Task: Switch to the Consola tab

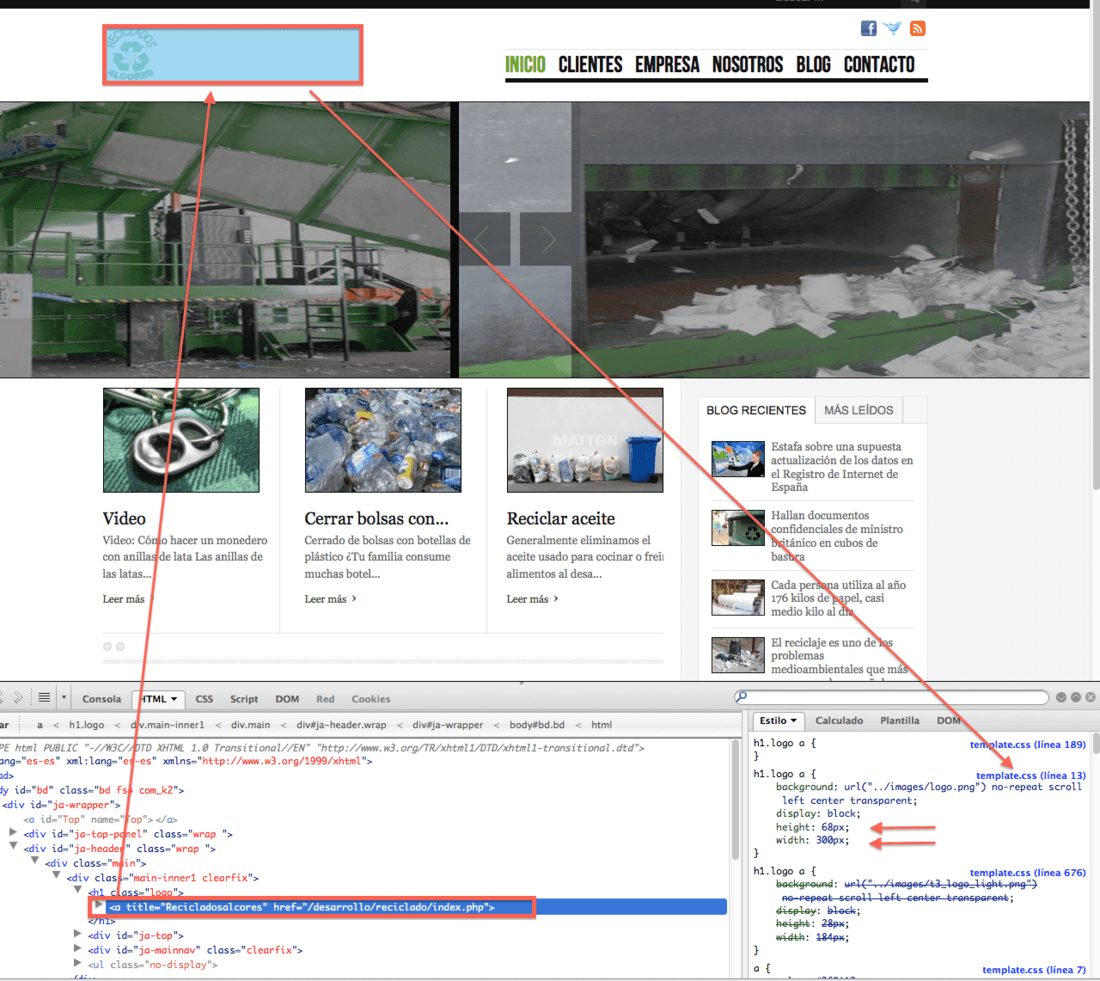Action: pos(102,699)
